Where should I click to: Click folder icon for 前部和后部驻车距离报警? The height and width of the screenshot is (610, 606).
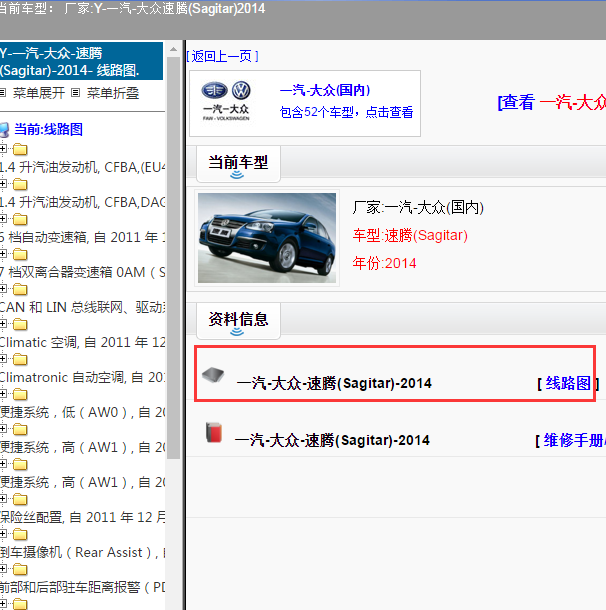(20, 569)
